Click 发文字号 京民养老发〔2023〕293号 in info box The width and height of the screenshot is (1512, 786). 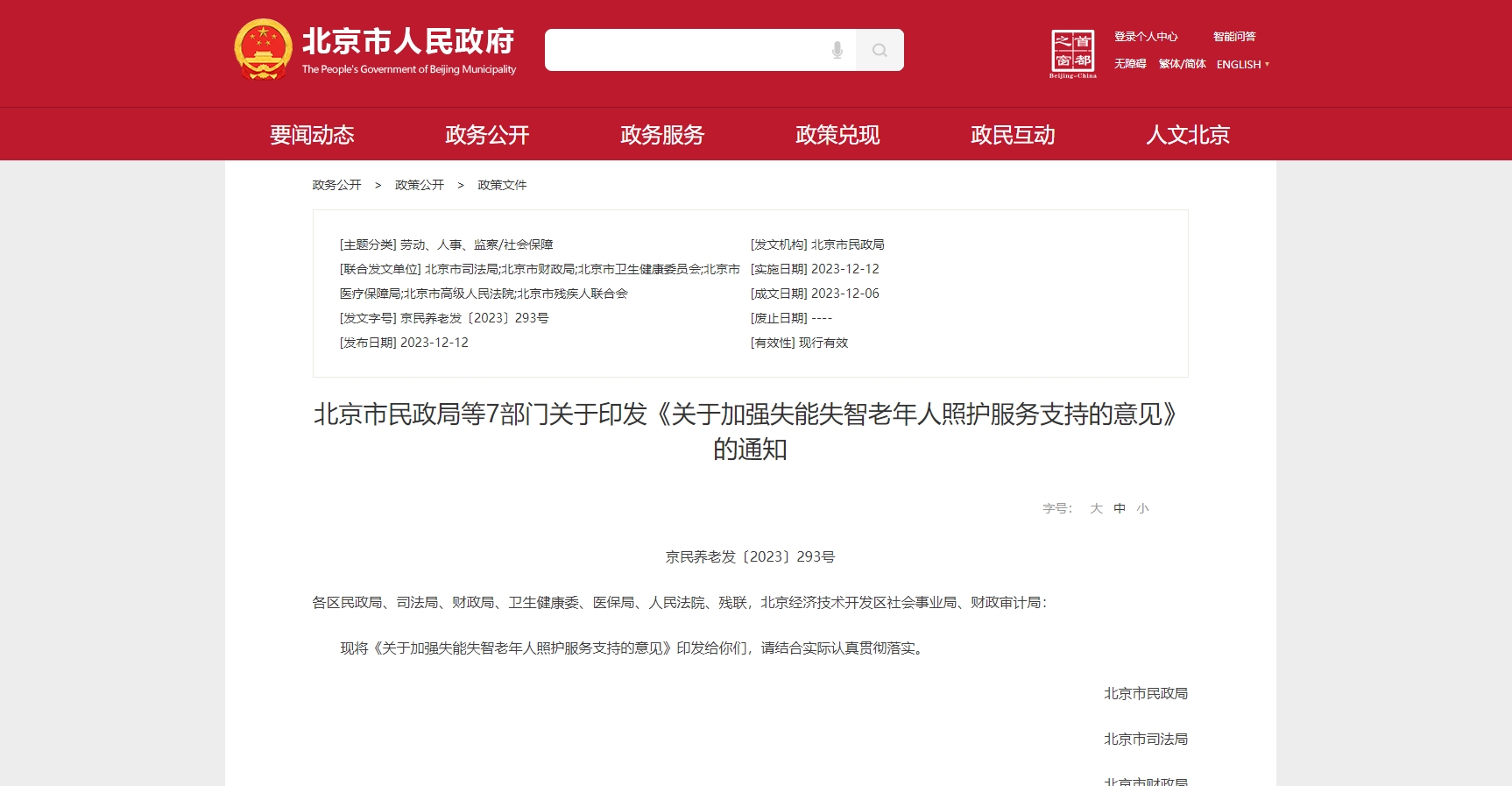[444, 318]
